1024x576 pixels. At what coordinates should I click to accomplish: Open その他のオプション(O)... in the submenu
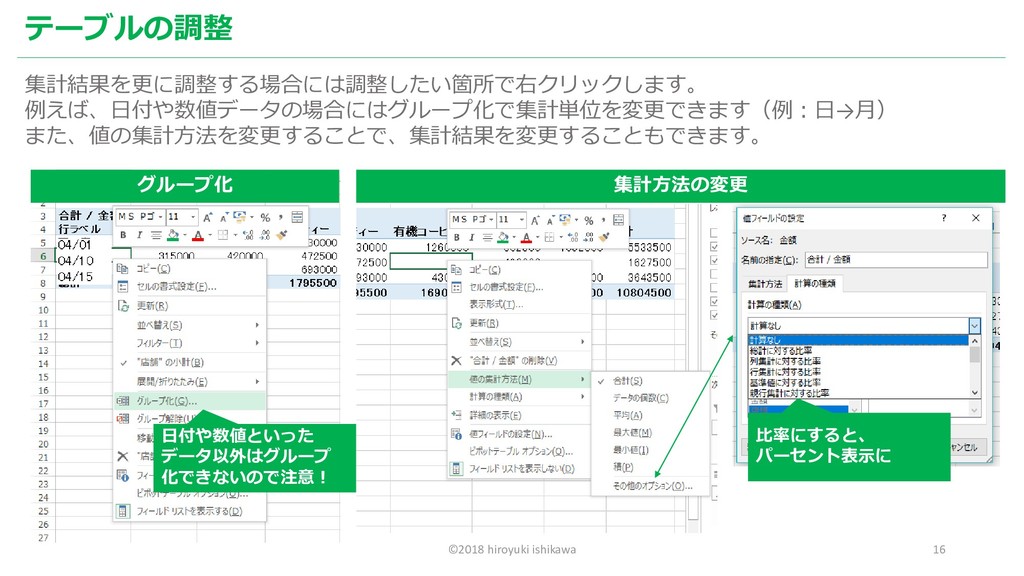(650, 486)
